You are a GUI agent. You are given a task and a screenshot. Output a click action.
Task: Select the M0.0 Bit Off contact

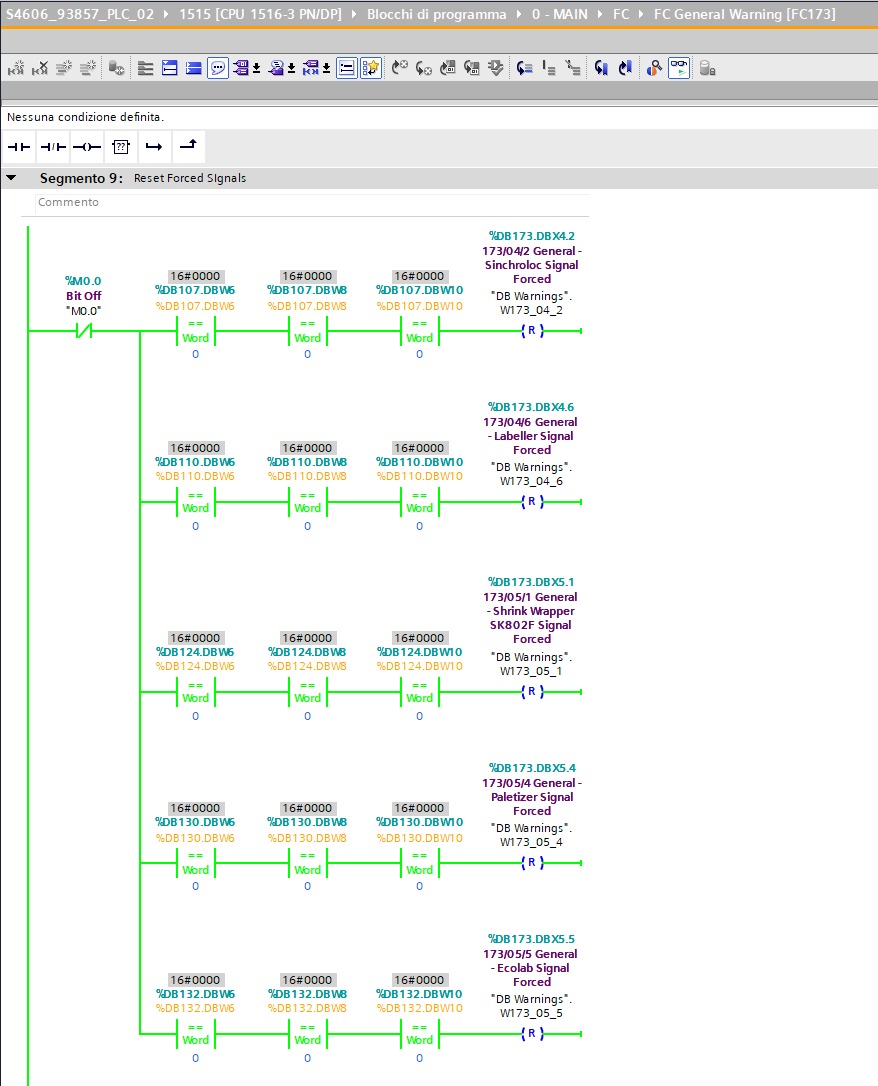pyautogui.click(x=83, y=331)
